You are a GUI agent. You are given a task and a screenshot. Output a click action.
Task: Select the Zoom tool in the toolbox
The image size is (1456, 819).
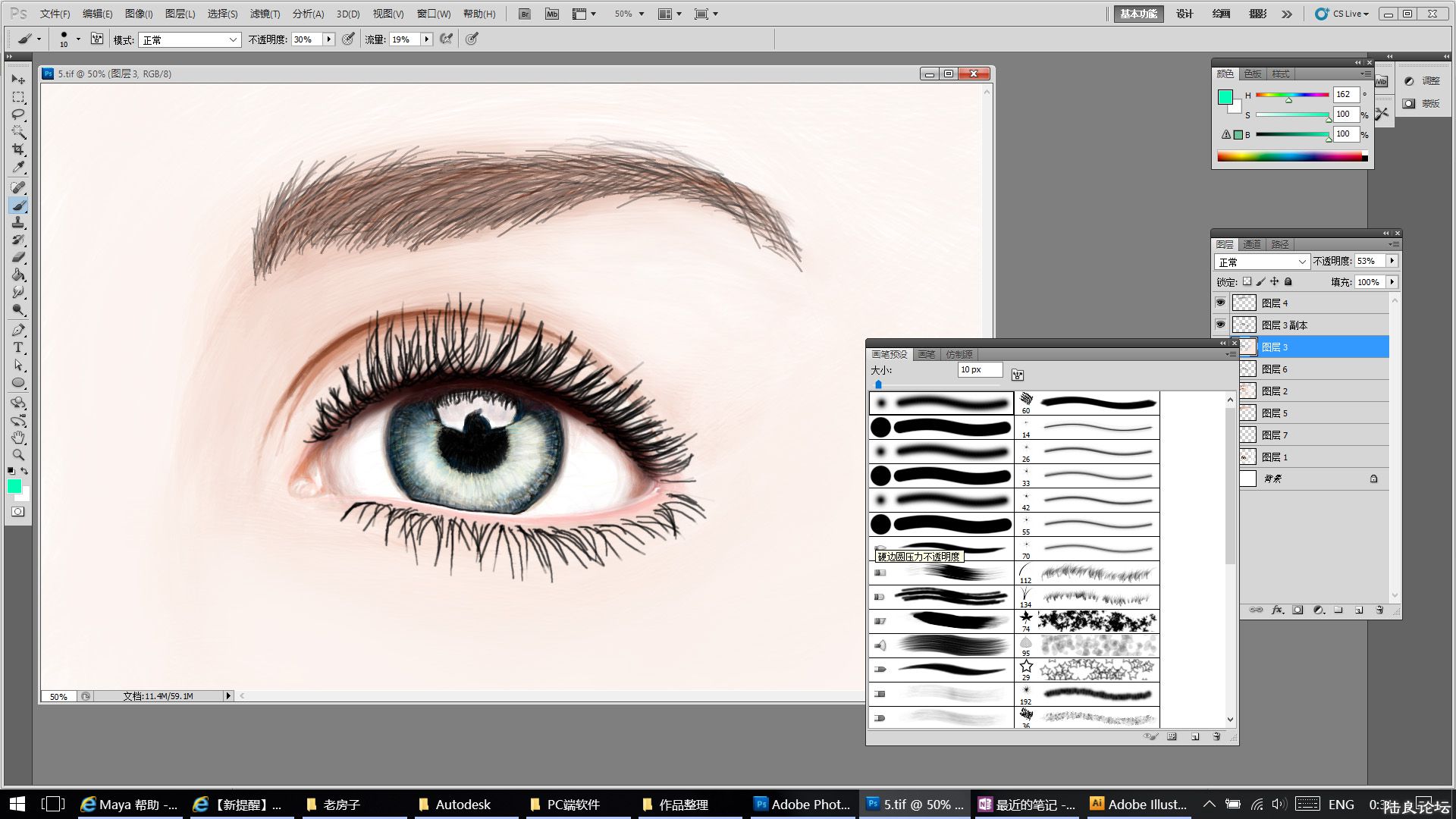click(18, 455)
